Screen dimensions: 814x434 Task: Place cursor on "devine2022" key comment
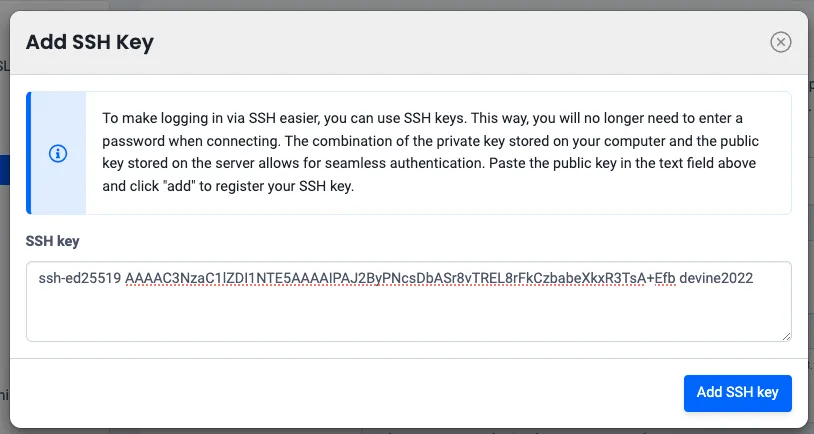[x=716, y=279]
